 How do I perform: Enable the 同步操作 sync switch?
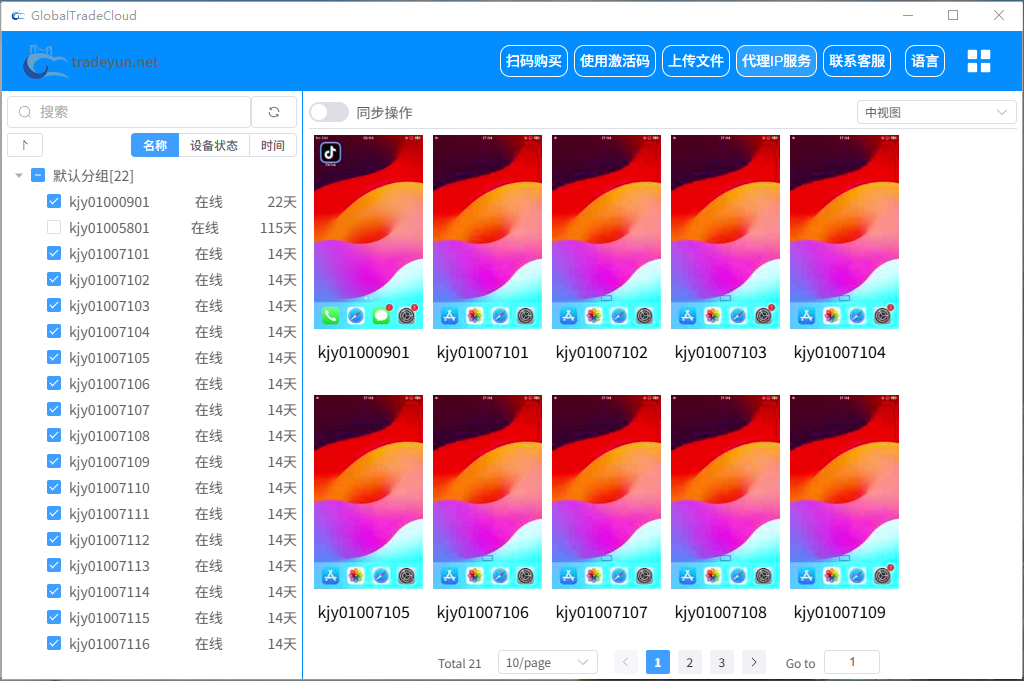[x=329, y=112]
